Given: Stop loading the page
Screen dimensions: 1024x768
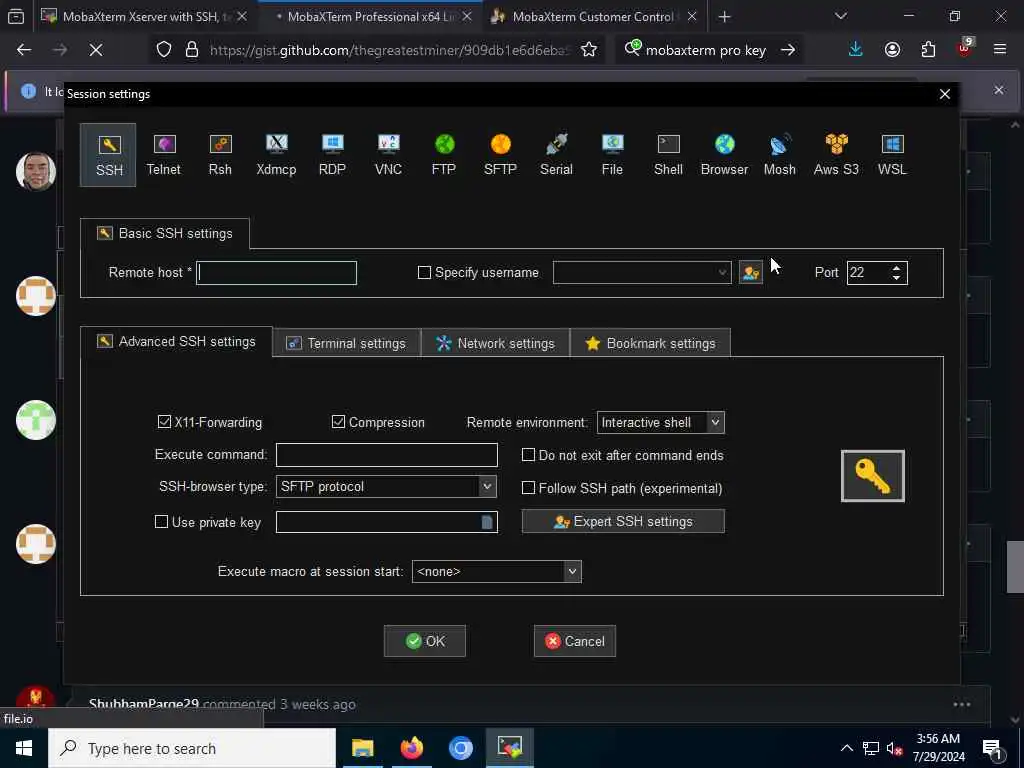Looking at the screenshot, I should [95, 50].
